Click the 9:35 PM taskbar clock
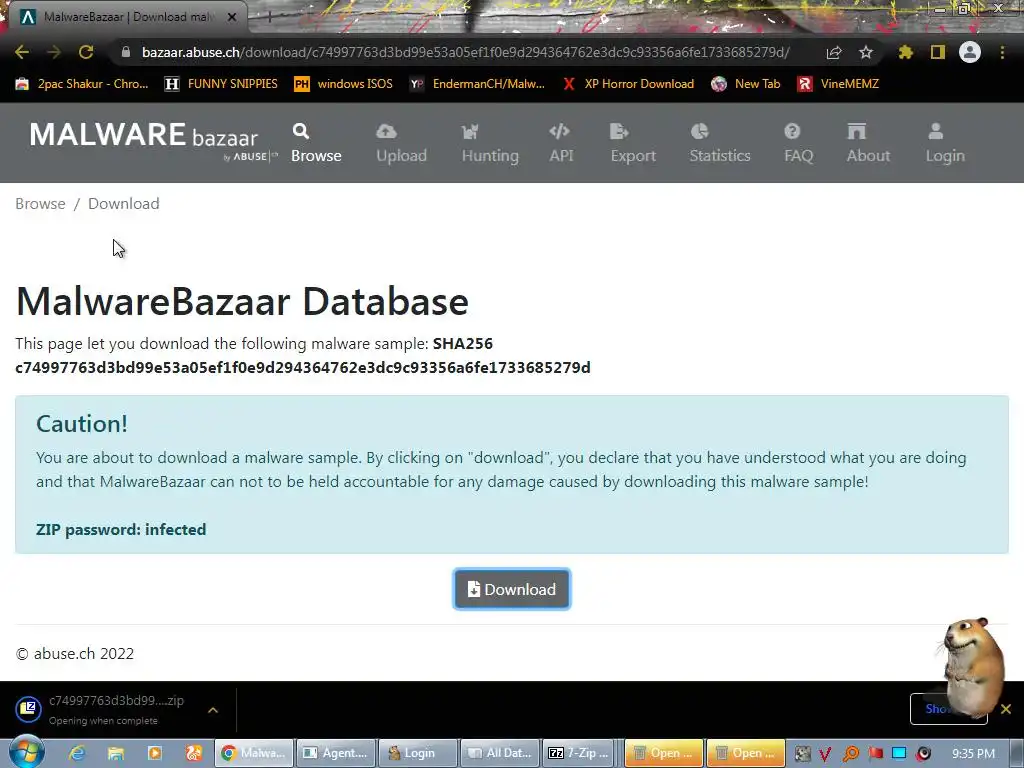 tap(973, 754)
